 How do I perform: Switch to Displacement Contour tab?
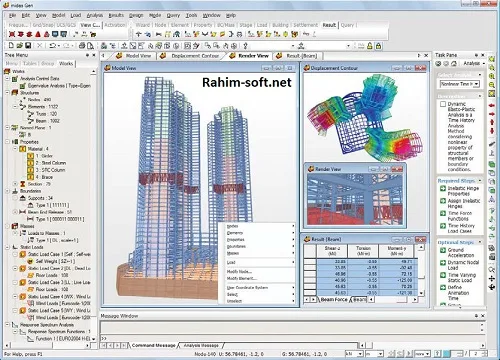coord(195,56)
